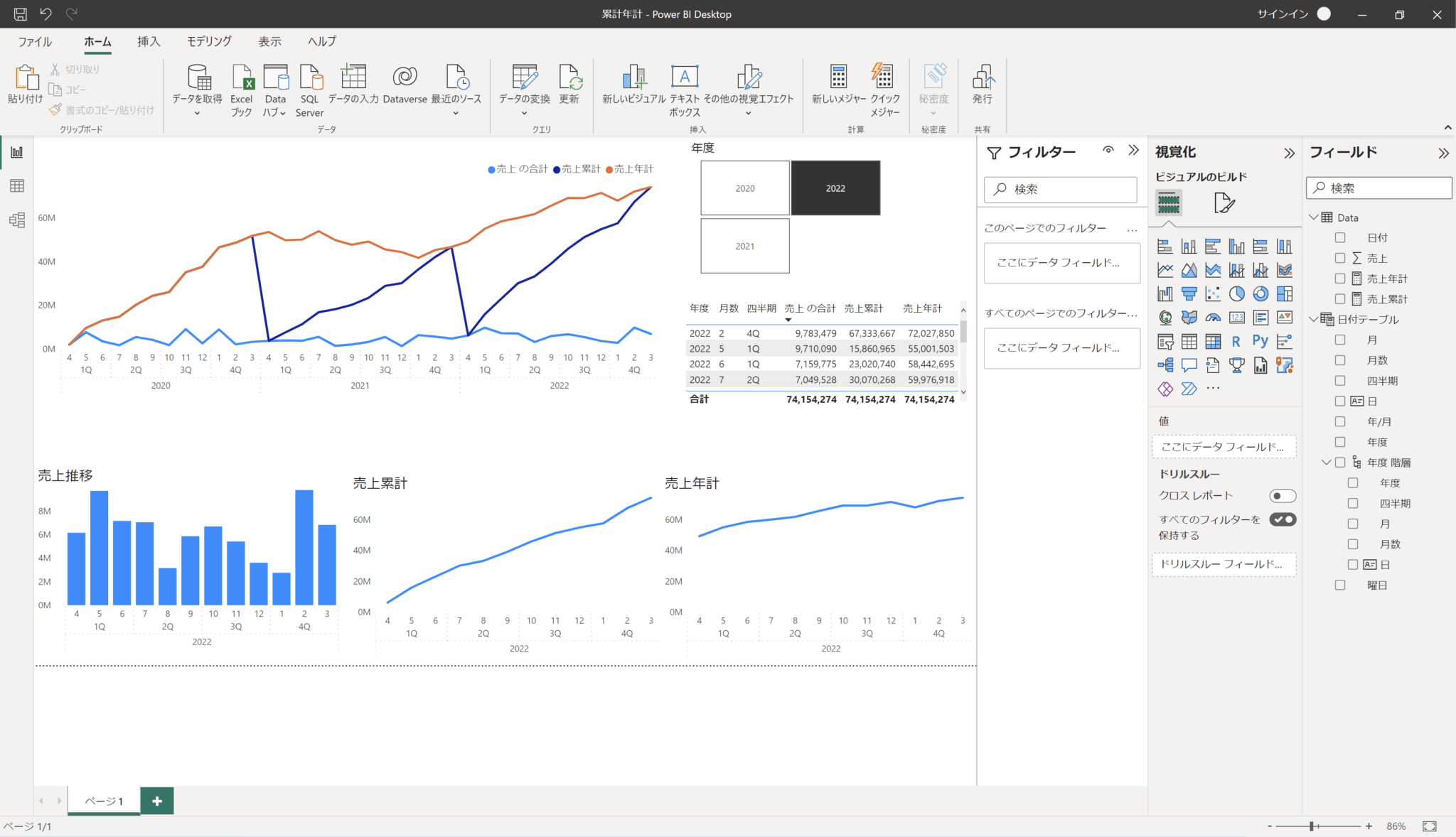Open the ファイル menu
This screenshot has width=1456, height=837.
pos(35,41)
